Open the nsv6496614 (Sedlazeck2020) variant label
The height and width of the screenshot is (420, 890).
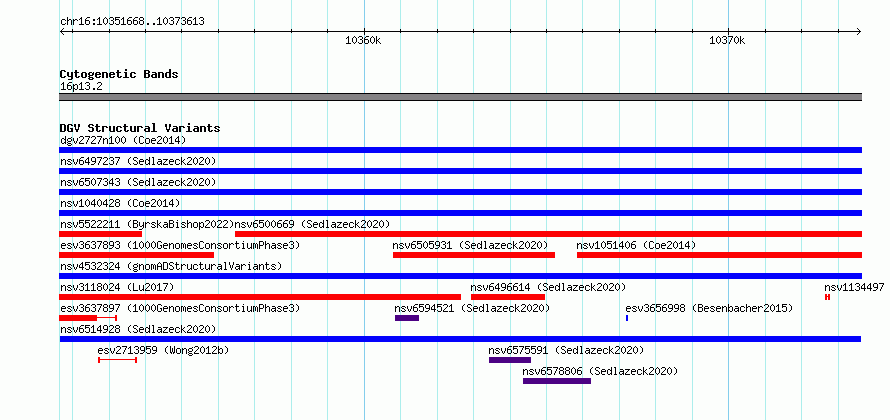point(548,287)
